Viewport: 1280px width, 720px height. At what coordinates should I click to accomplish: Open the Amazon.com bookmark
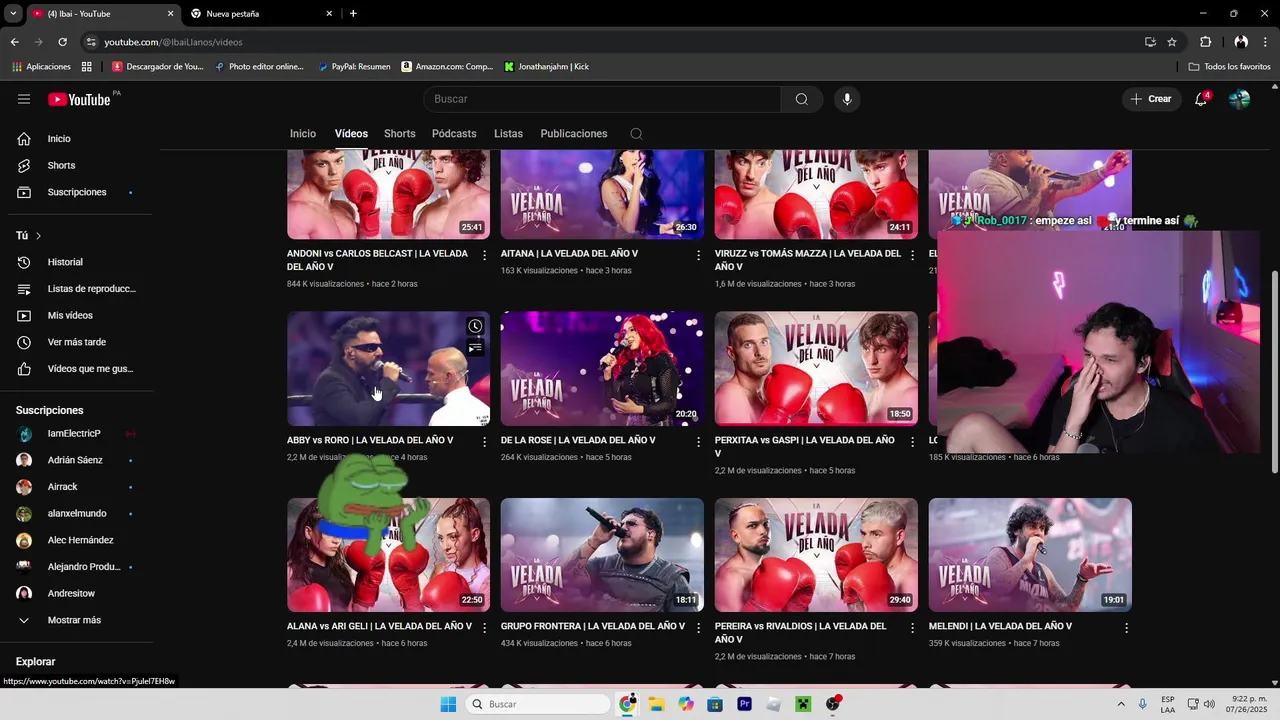click(447, 67)
